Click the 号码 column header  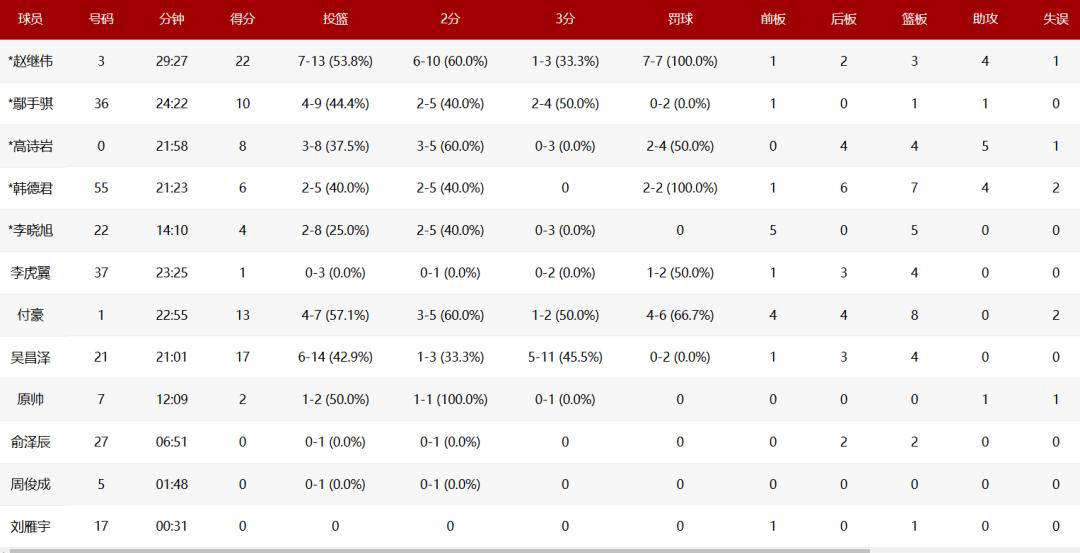point(101,19)
